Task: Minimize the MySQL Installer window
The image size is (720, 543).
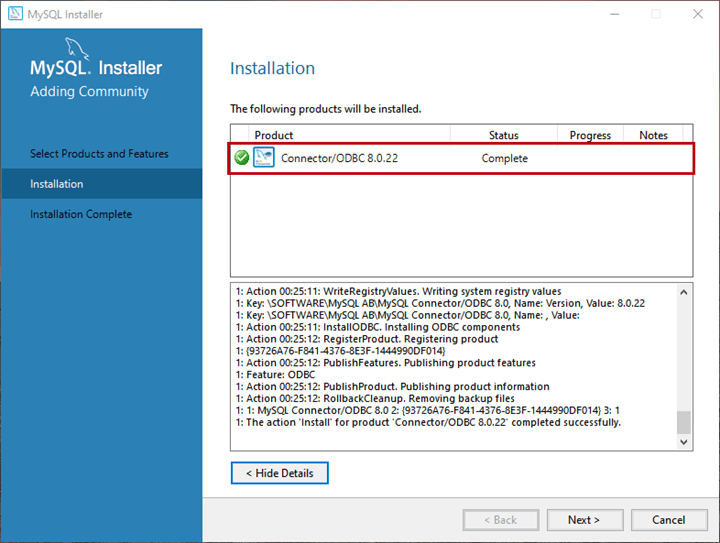Action: click(614, 14)
